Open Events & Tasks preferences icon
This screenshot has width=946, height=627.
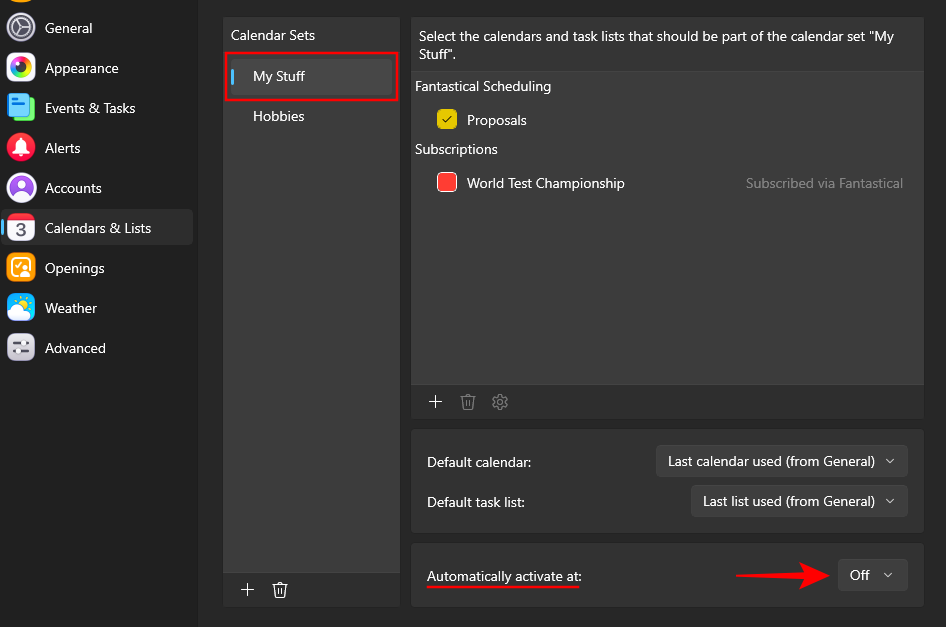pos(21,108)
